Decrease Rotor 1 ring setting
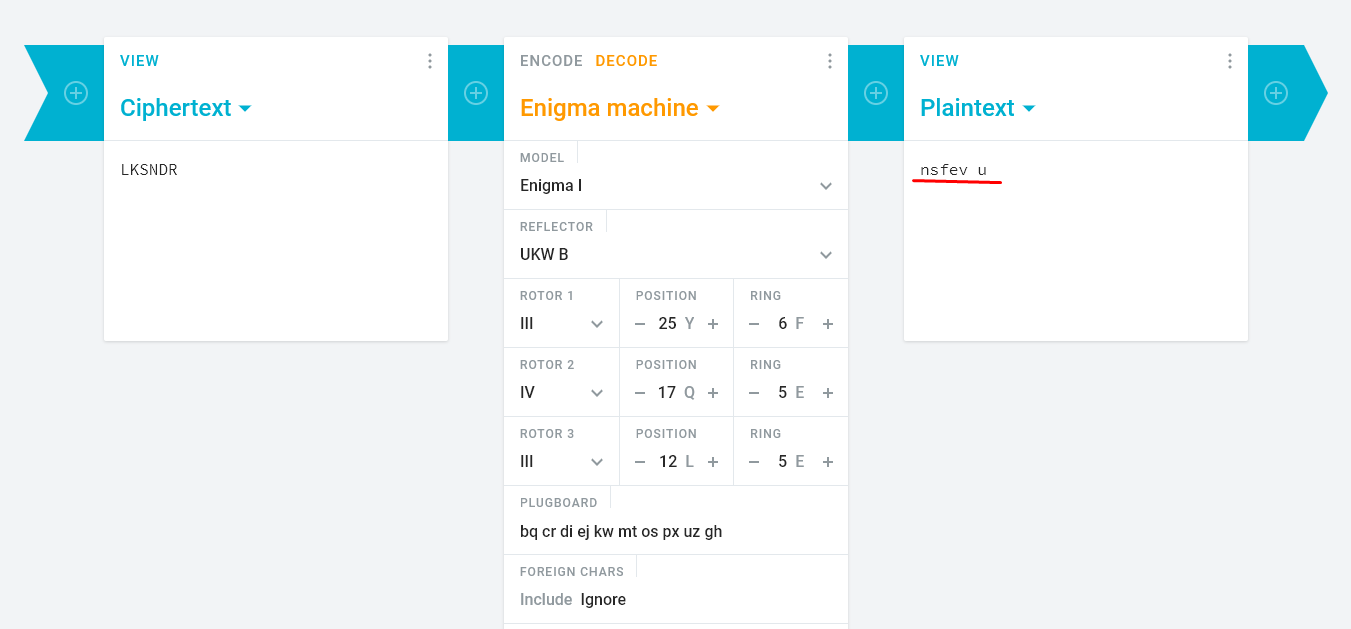Screen dimensions: 1351x629 coord(755,324)
